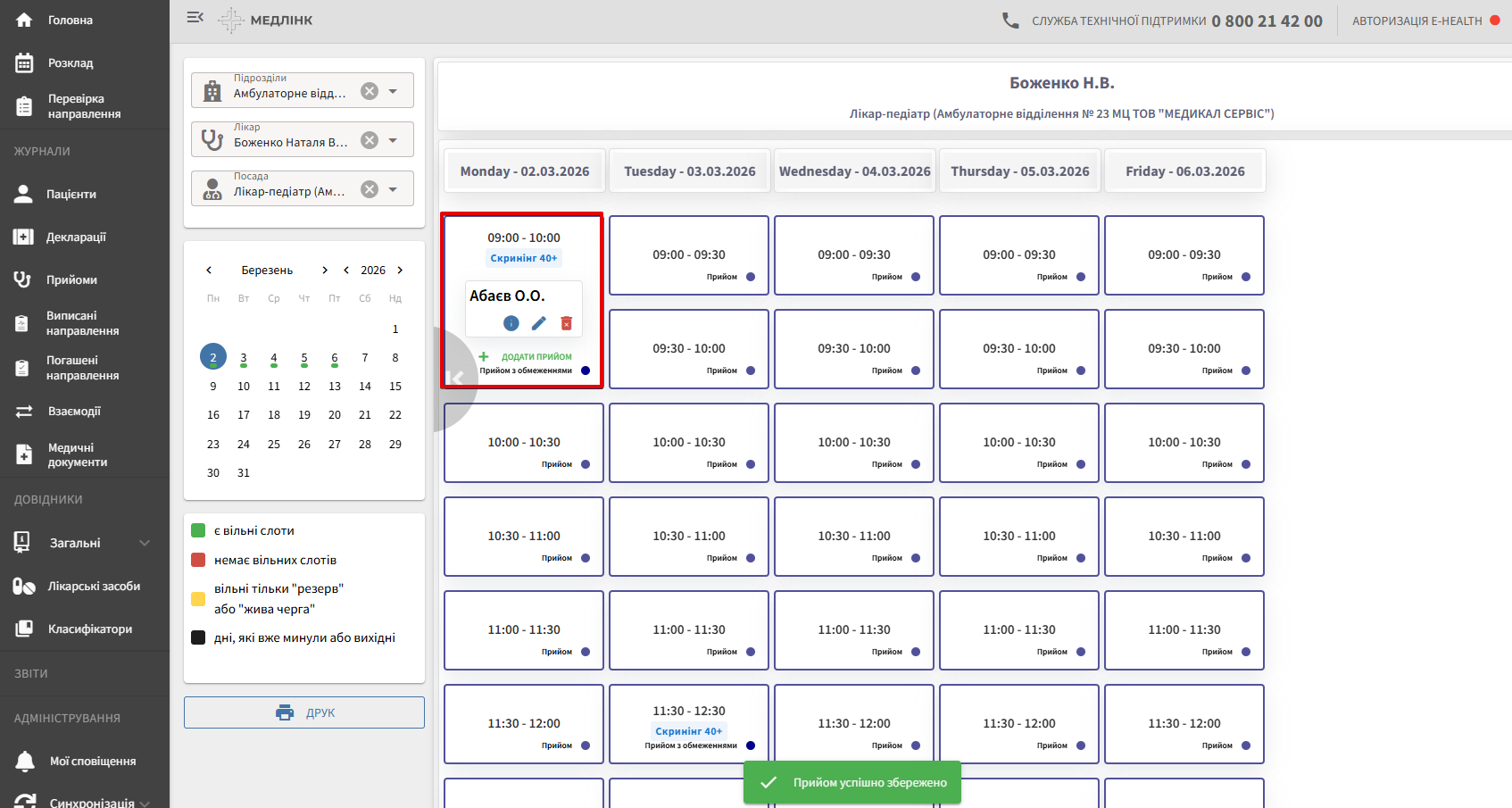This screenshot has height=808, width=1512.
Task: Open the Посада dropdown arrow
Action: click(394, 189)
